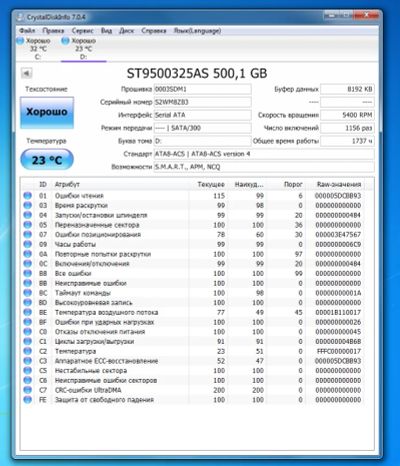400x466 pixels.
Task: Click the status icon for attribute 05 Переназначенные сектора
Action: pos(27,225)
